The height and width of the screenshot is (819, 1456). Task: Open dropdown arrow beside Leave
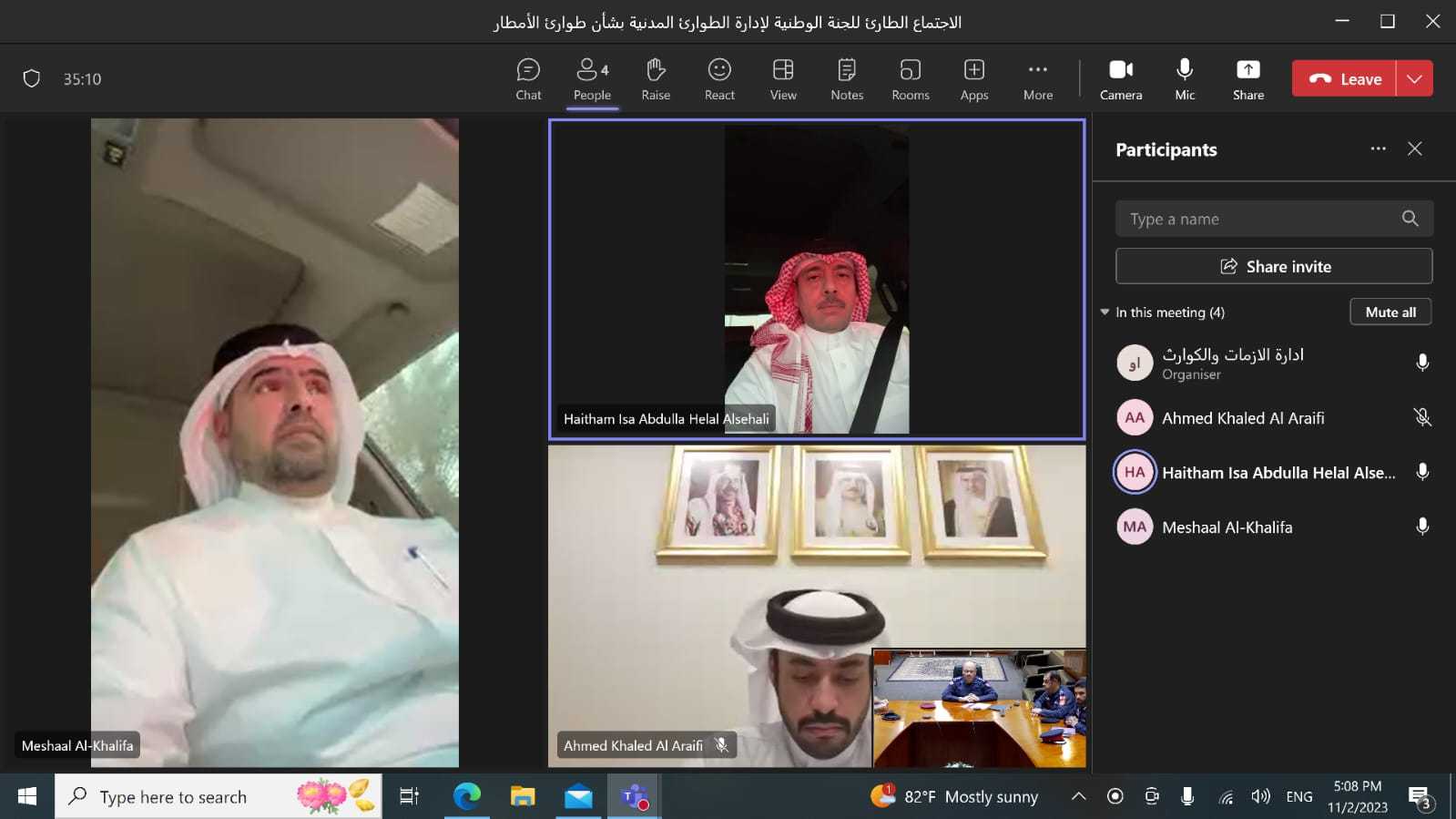coord(1414,79)
